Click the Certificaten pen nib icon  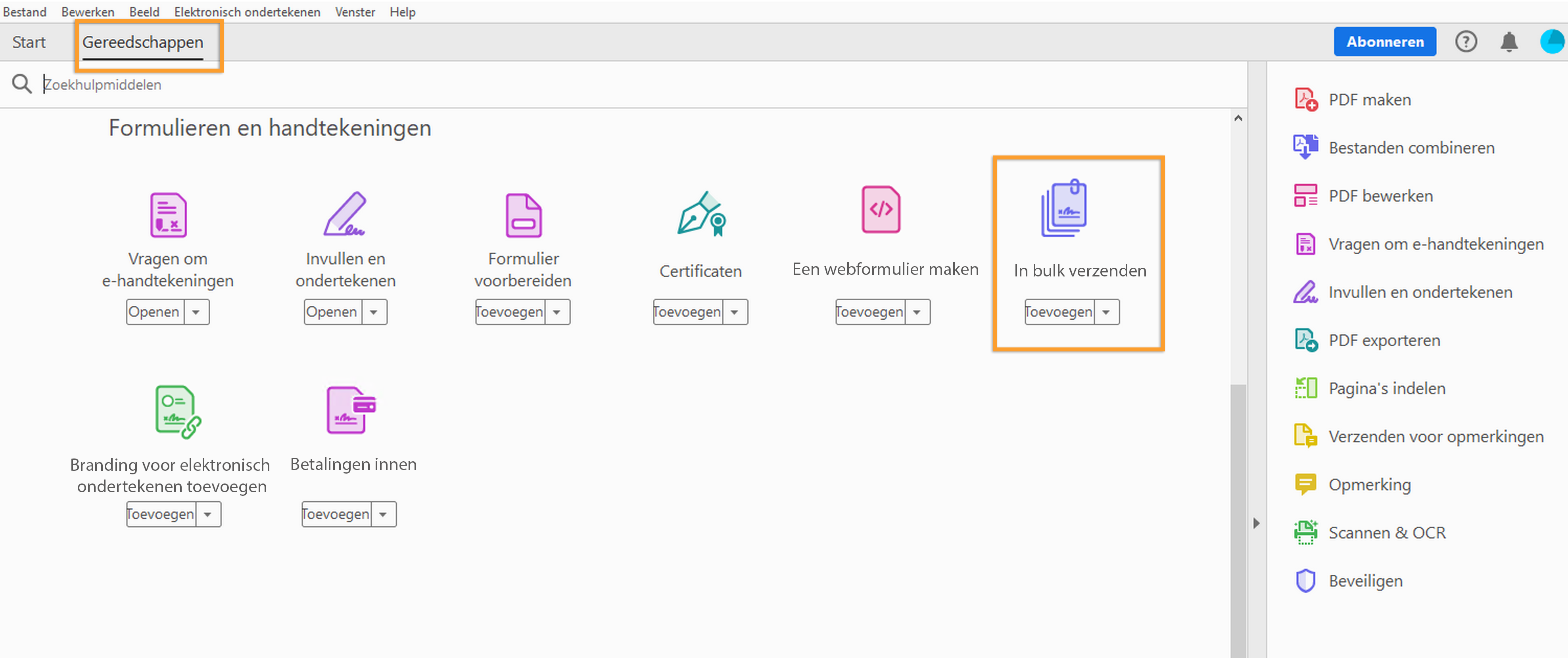[x=701, y=214]
